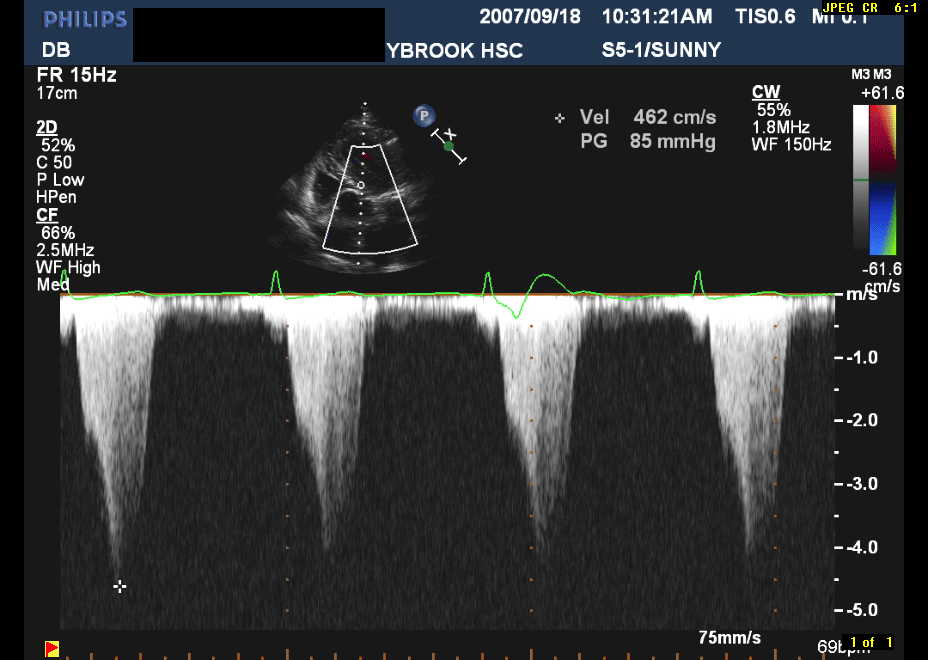928x660 pixels.
Task: Click the caliper symbol beside Vel
Action: pos(560,118)
